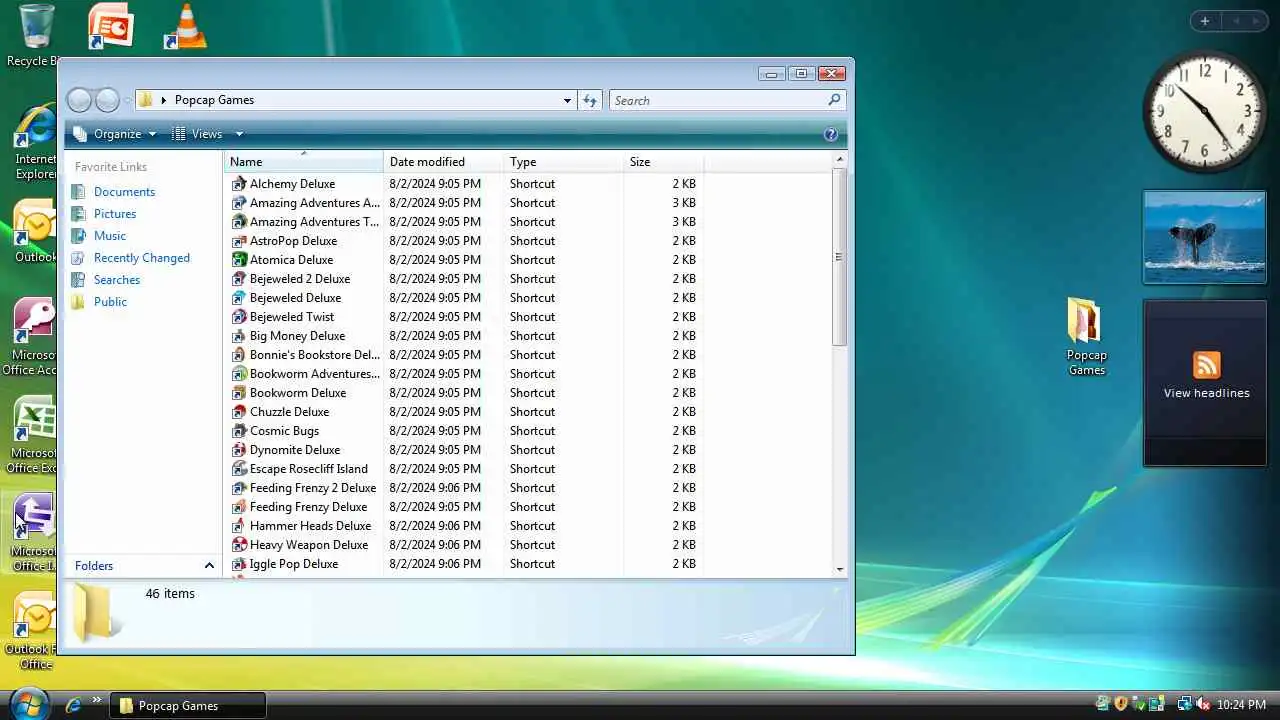Select the VLC media player desktop icon

click(185, 27)
